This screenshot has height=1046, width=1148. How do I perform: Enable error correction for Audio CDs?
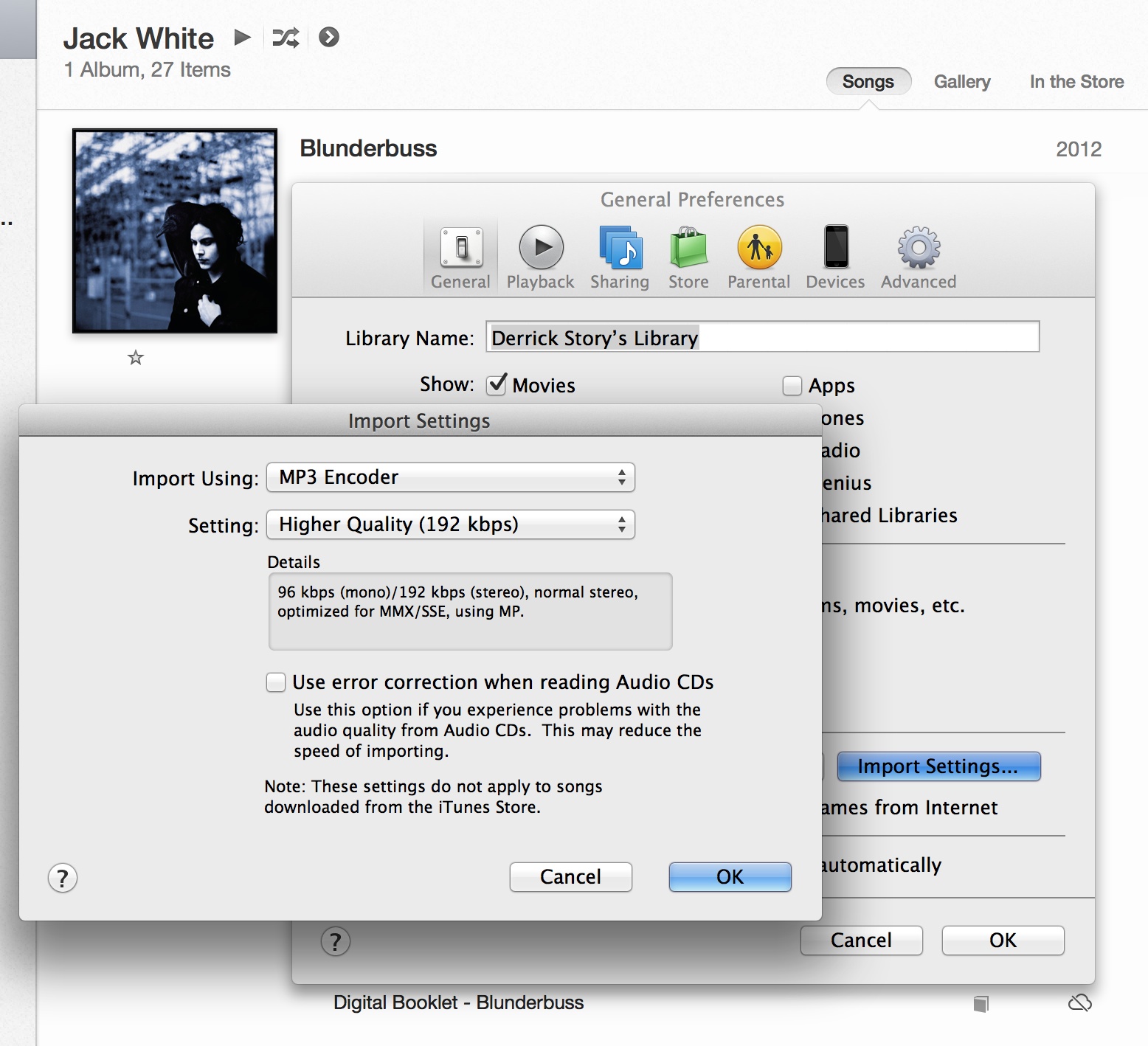(x=276, y=682)
